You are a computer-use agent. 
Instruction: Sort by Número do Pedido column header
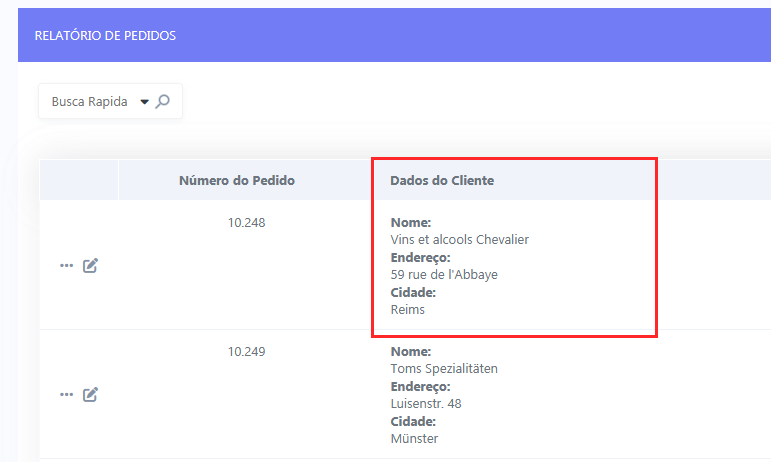(x=237, y=180)
